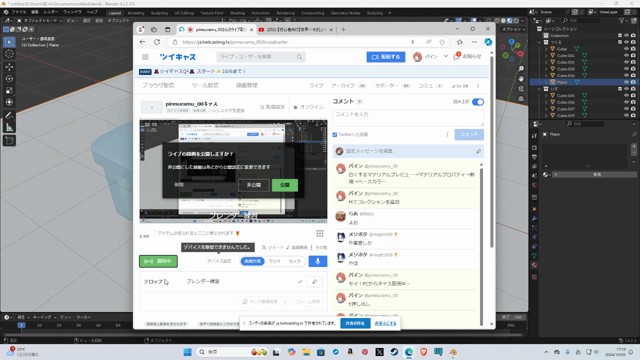Viewport: 640px width, 360px height.
Task: Open the Object Mode dropdown
Action: pyautogui.click(x=40, y=20)
